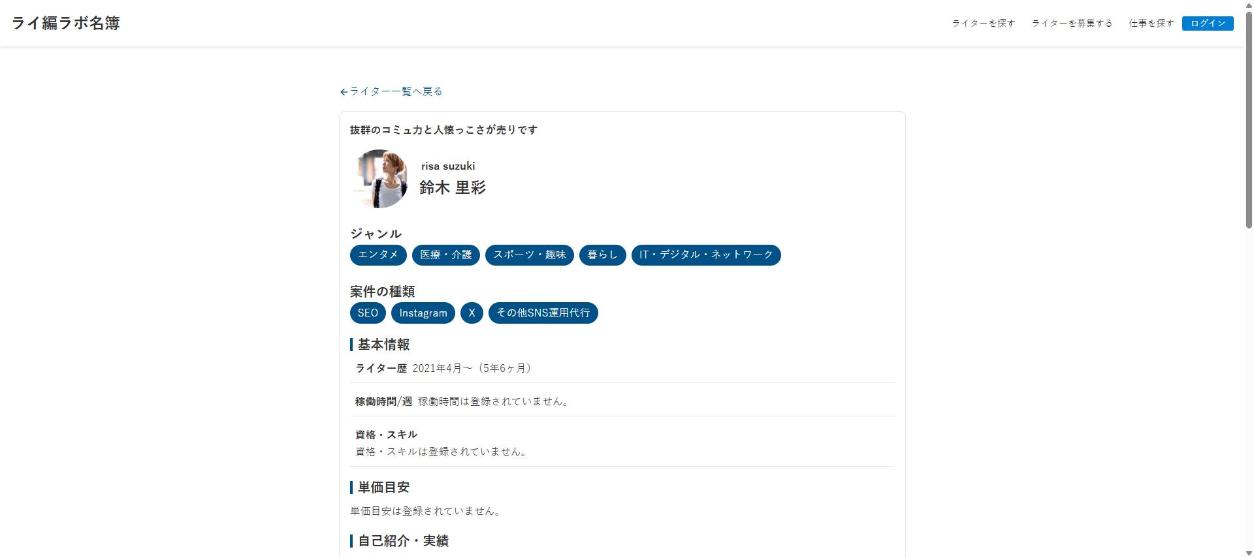The width and height of the screenshot is (1254, 558).
Task: Click the 稼働時間は登録されていません text
Action: click(494, 402)
